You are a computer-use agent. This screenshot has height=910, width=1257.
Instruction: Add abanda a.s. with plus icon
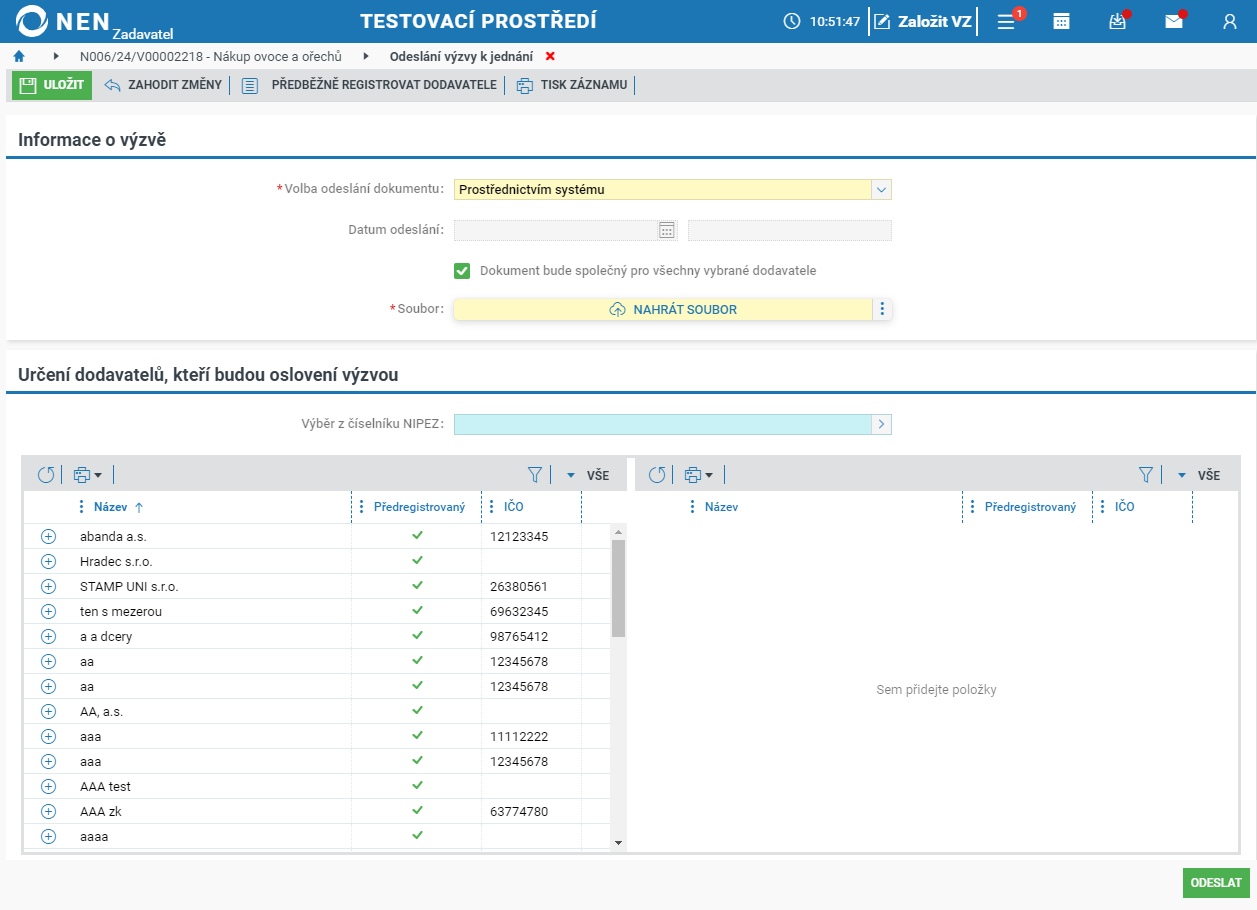click(x=48, y=536)
